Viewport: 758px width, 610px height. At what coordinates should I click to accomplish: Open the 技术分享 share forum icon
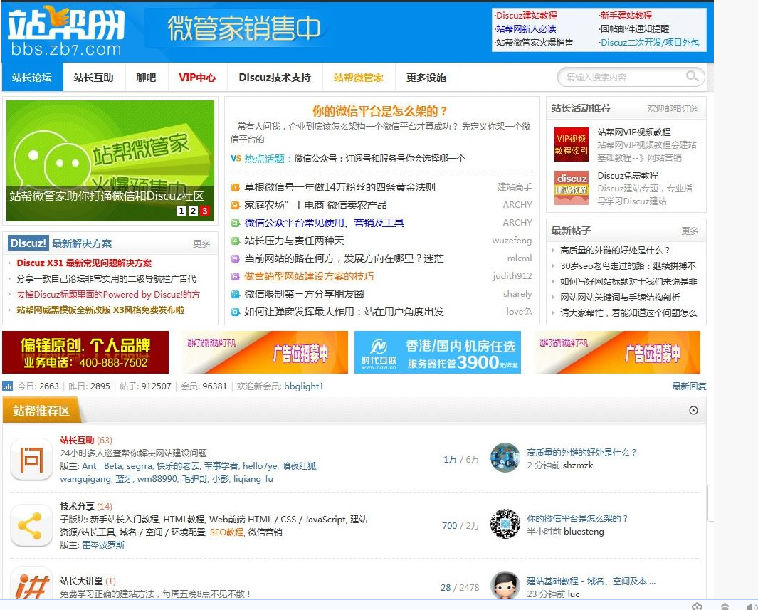pyautogui.click(x=31, y=525)
